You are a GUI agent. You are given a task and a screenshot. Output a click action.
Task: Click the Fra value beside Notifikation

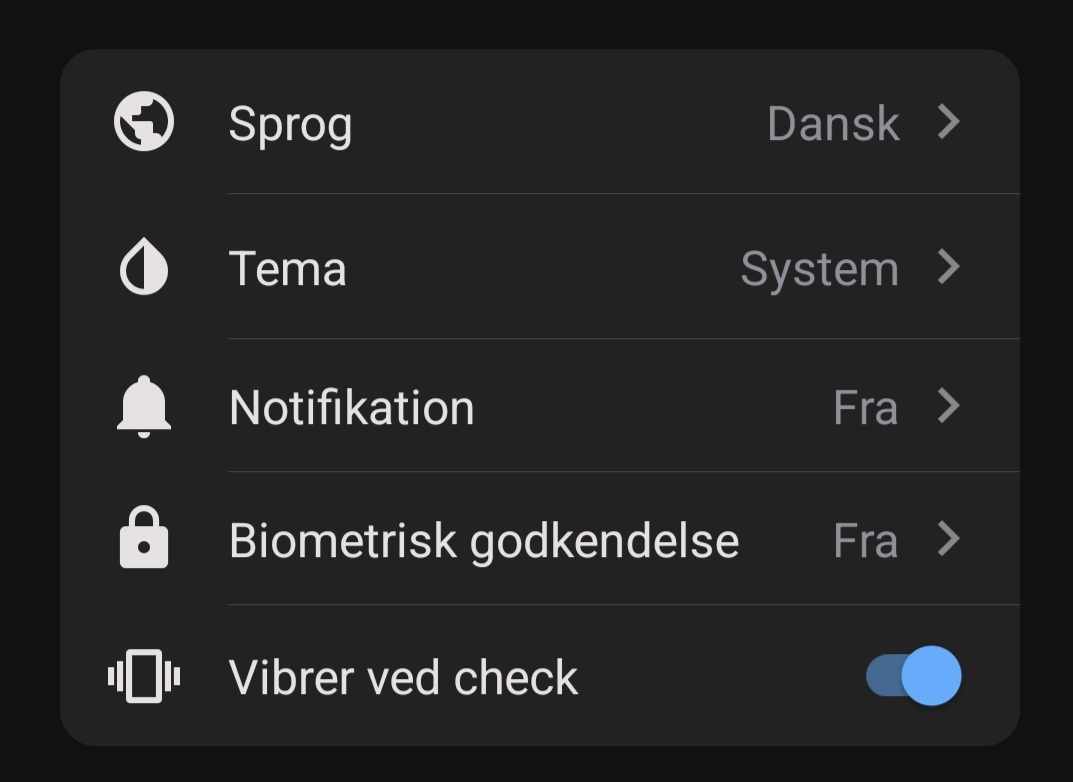click(865, 408)
